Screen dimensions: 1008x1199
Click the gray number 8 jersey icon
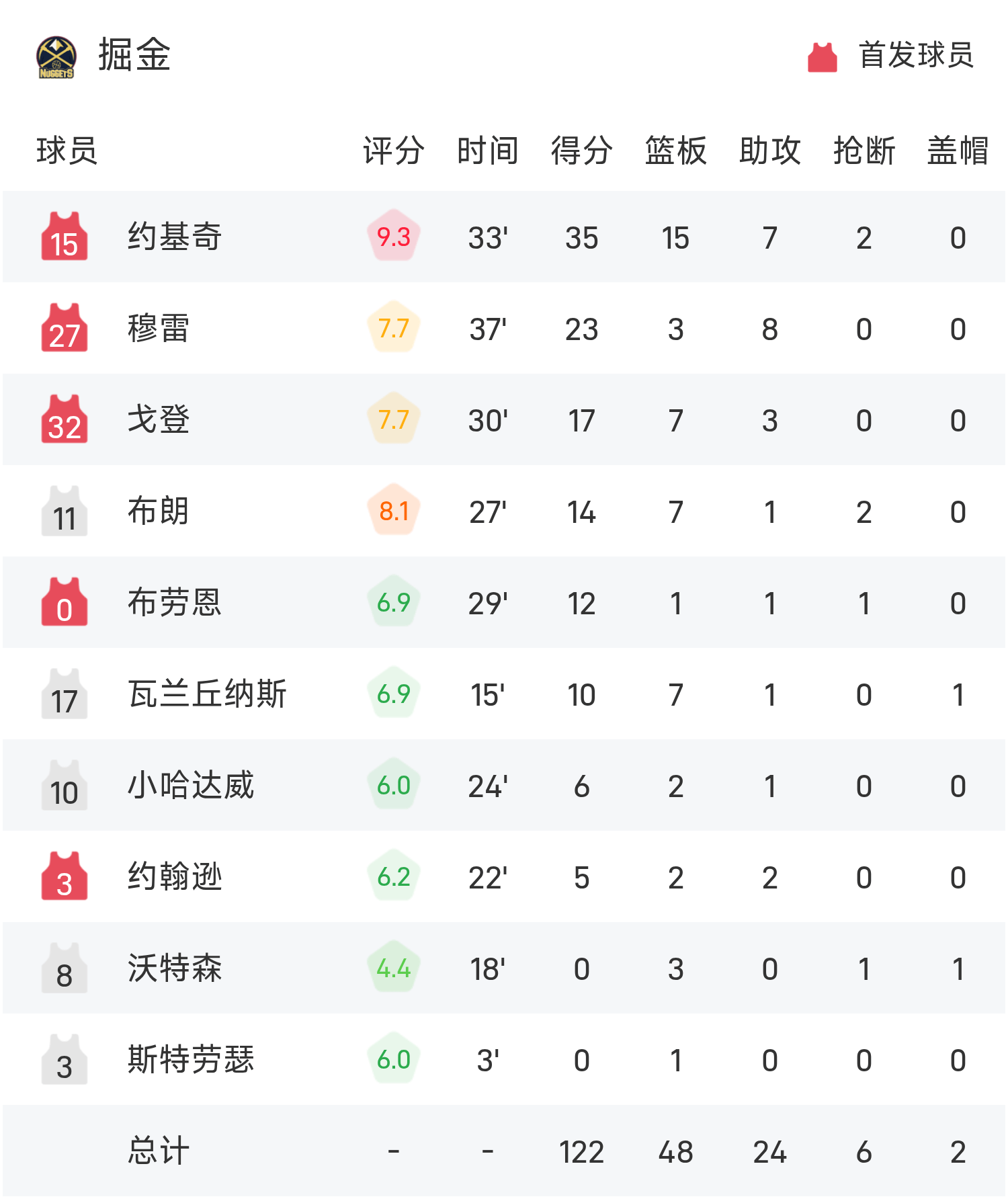(65, 968)
